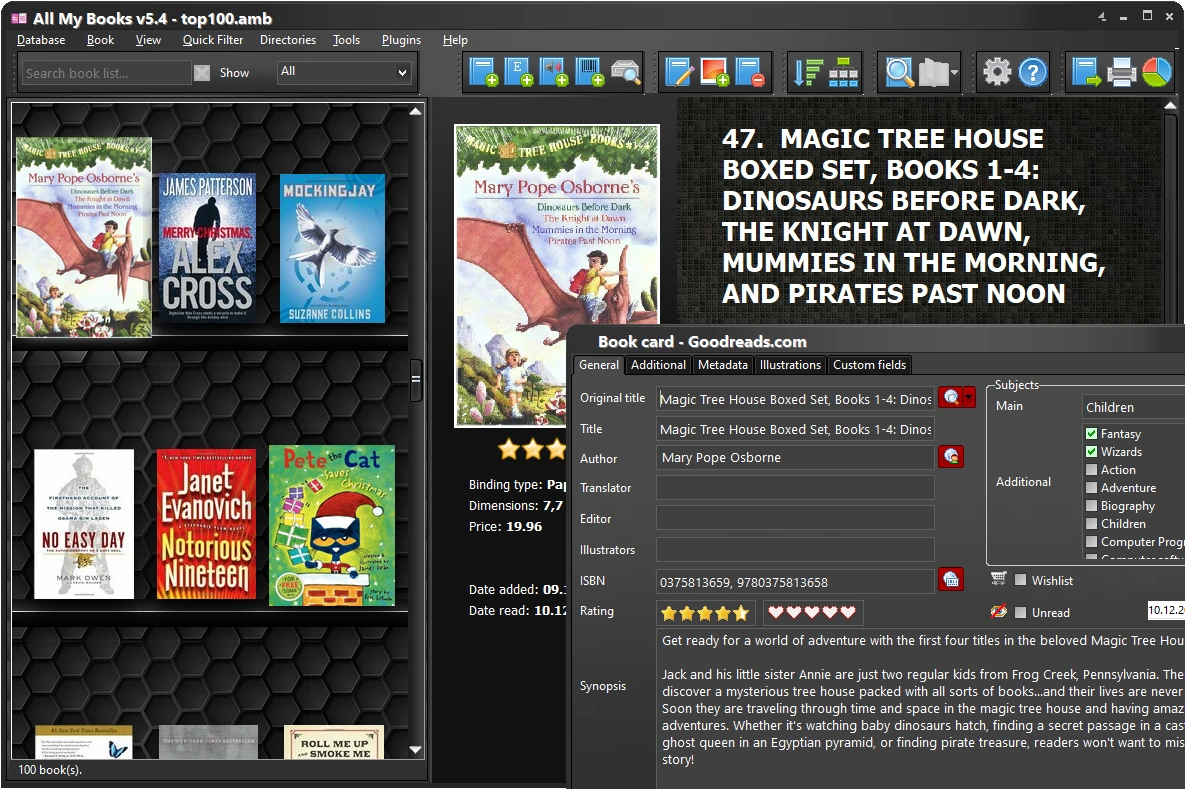Viewport: 1185px width, 789px height.
Task: Click the Add book toolbar icon
Action: [483, 73]
